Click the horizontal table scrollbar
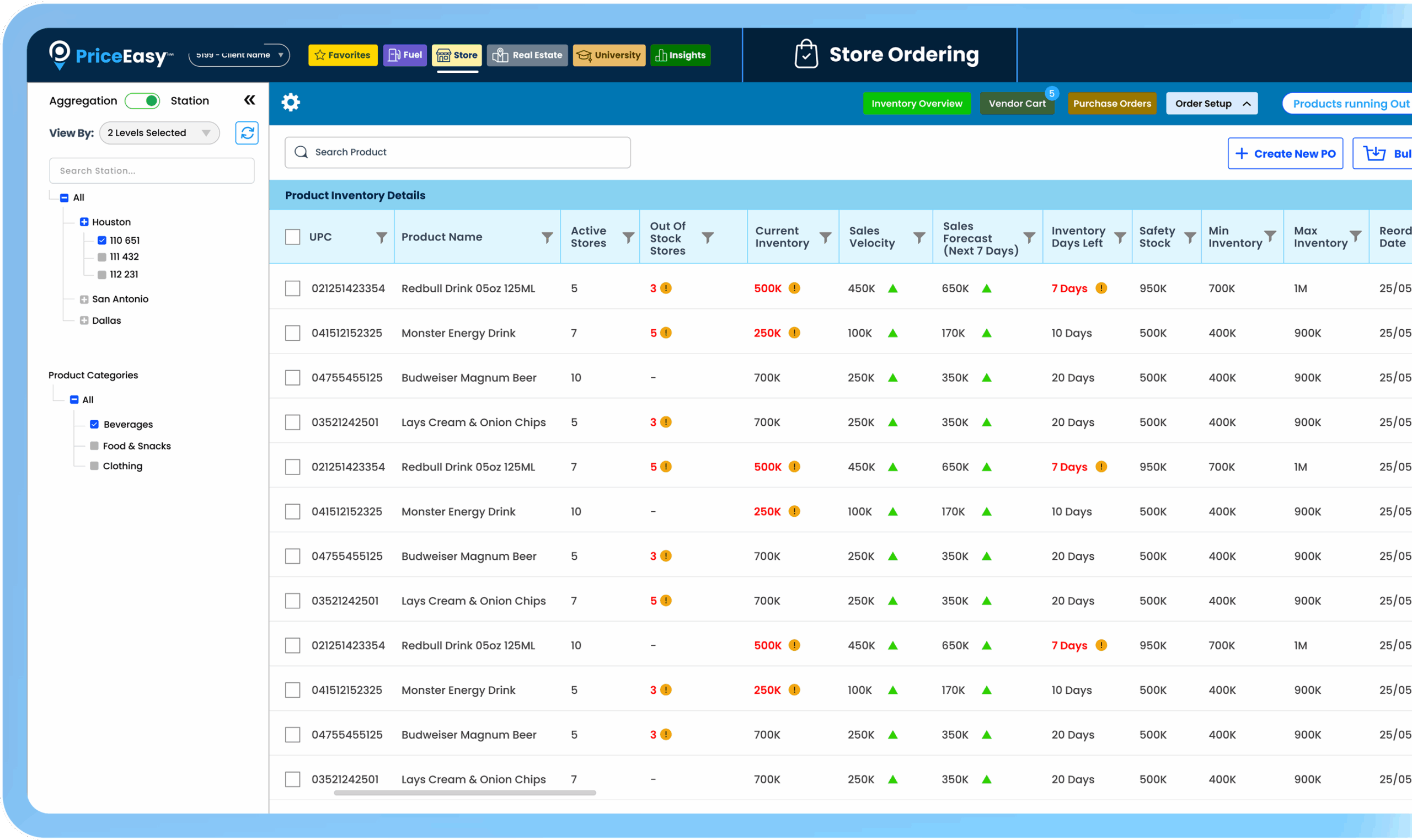Viewport: 1412px width, 840px height. pyautogui.click(x=464, y=793)
